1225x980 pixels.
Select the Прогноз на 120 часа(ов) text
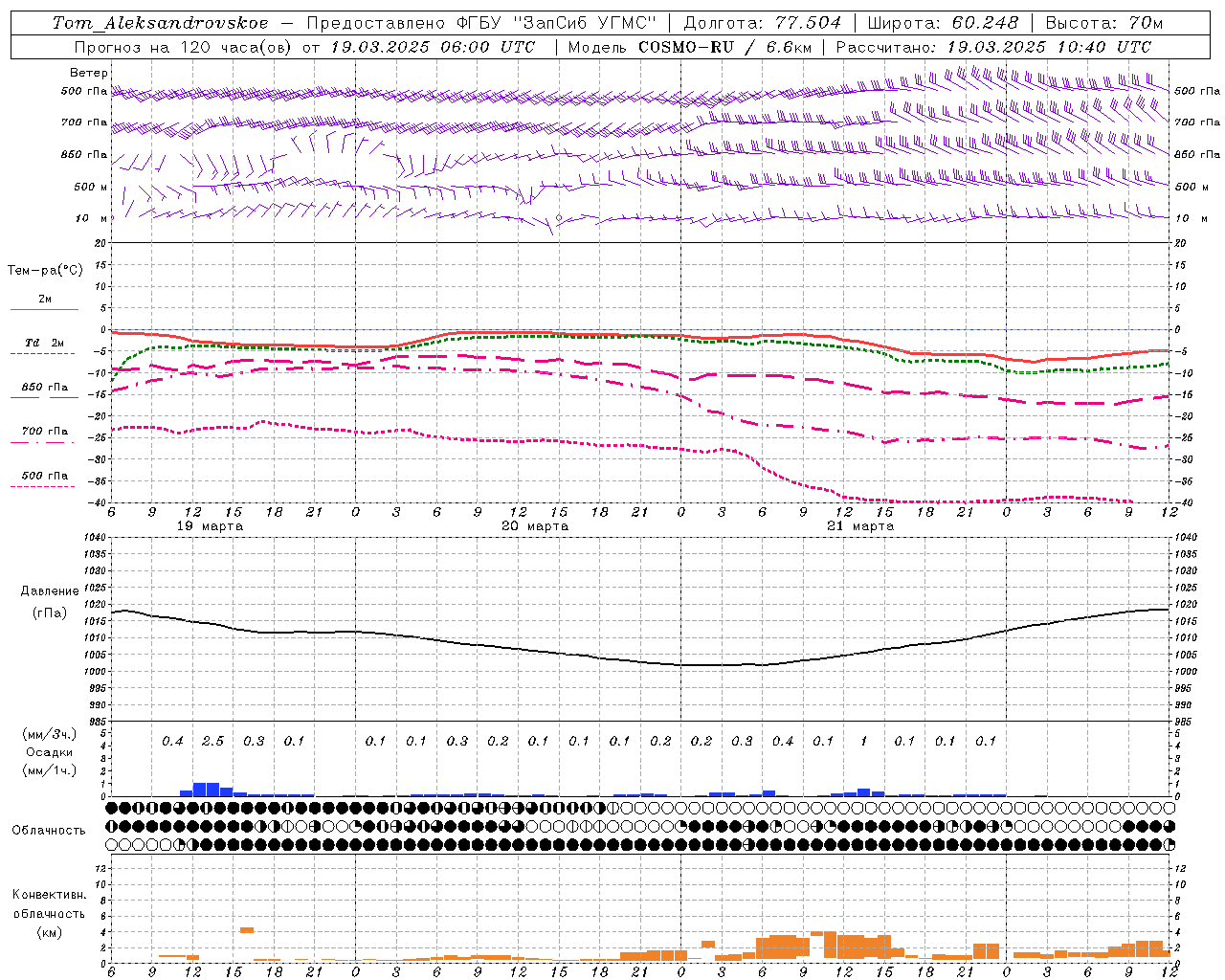click(185, 47)
